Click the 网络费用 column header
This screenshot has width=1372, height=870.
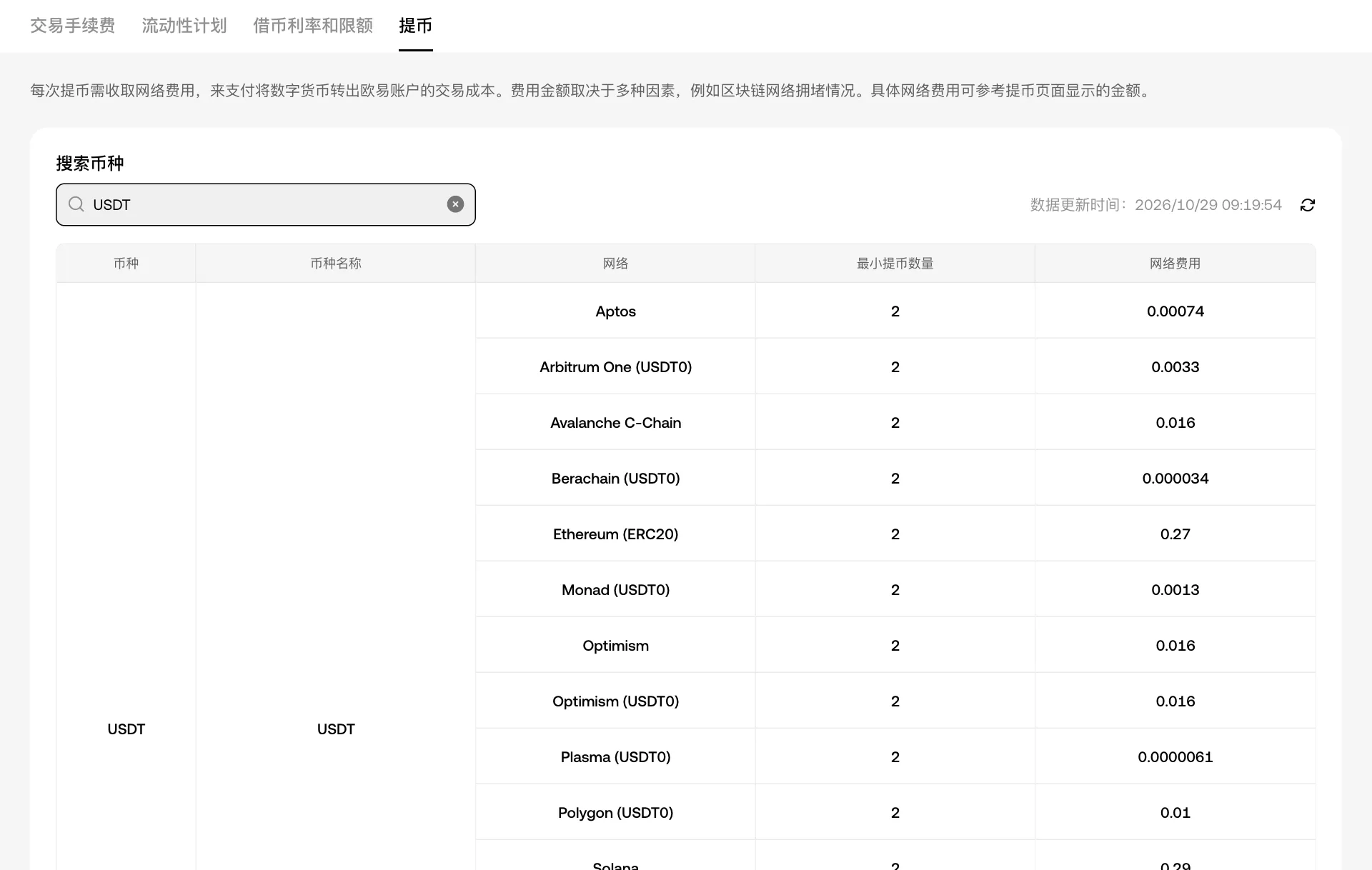pyautogui.click(x=1175, y=264)
